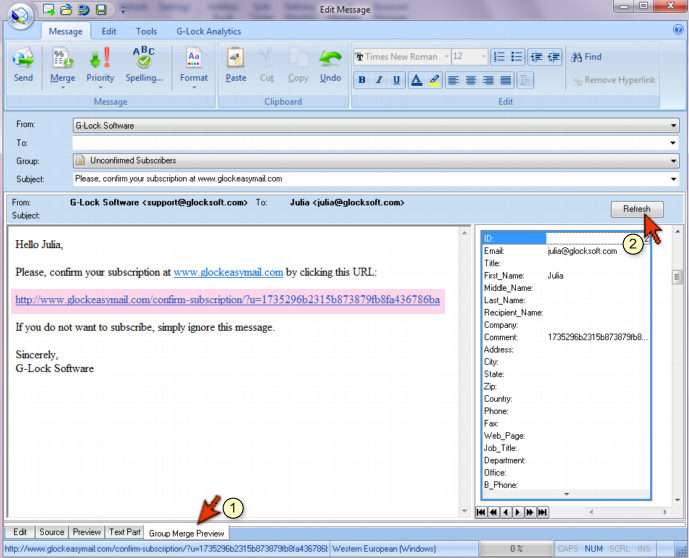This screenshot has width=689, height=558.
Task: Select the Group Merge Preview tab
Action: [186, 533]
